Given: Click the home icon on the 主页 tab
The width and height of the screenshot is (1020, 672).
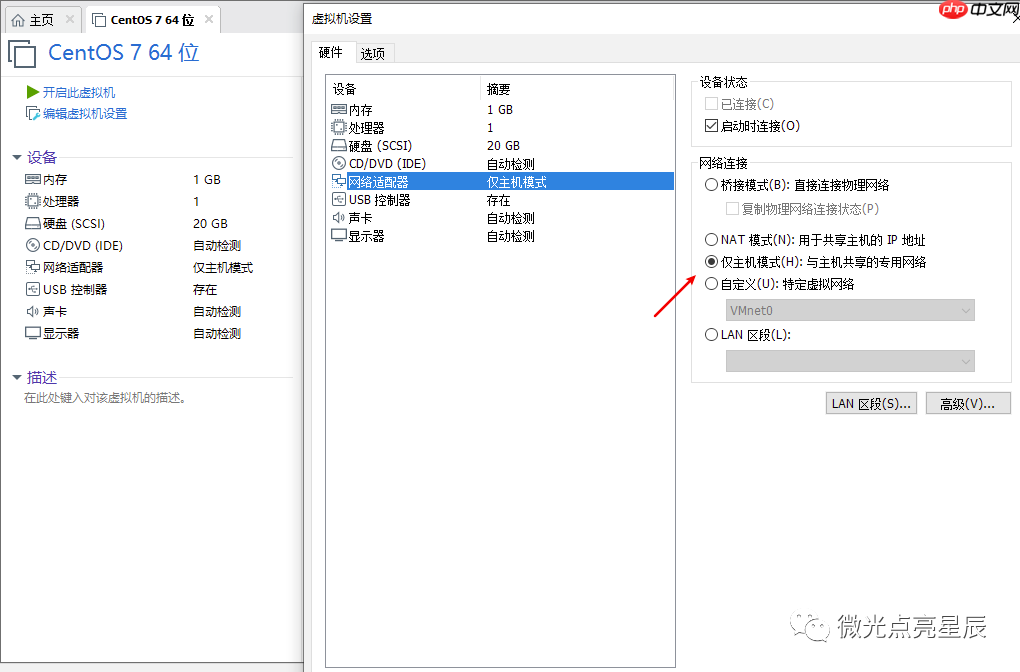Looking at the screenshot, I should 18,20.
